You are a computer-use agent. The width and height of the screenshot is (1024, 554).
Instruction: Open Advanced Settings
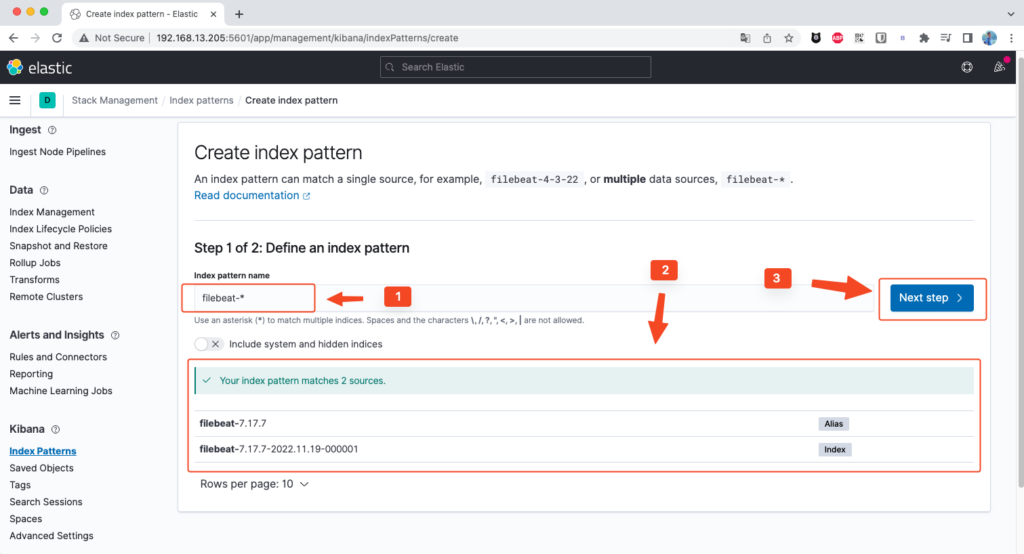[x=51, y=536]
